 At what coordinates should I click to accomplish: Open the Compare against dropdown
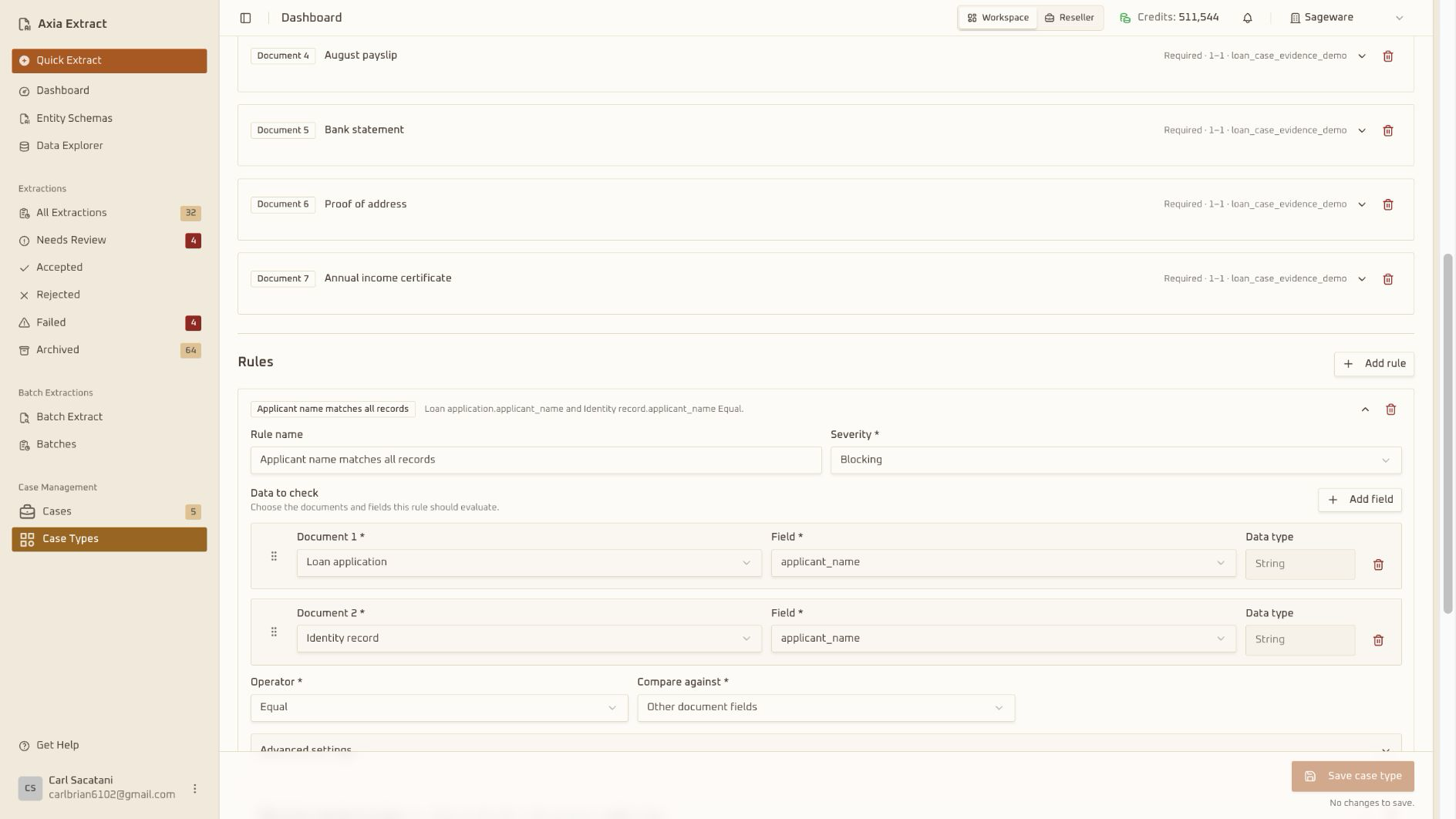825,708
